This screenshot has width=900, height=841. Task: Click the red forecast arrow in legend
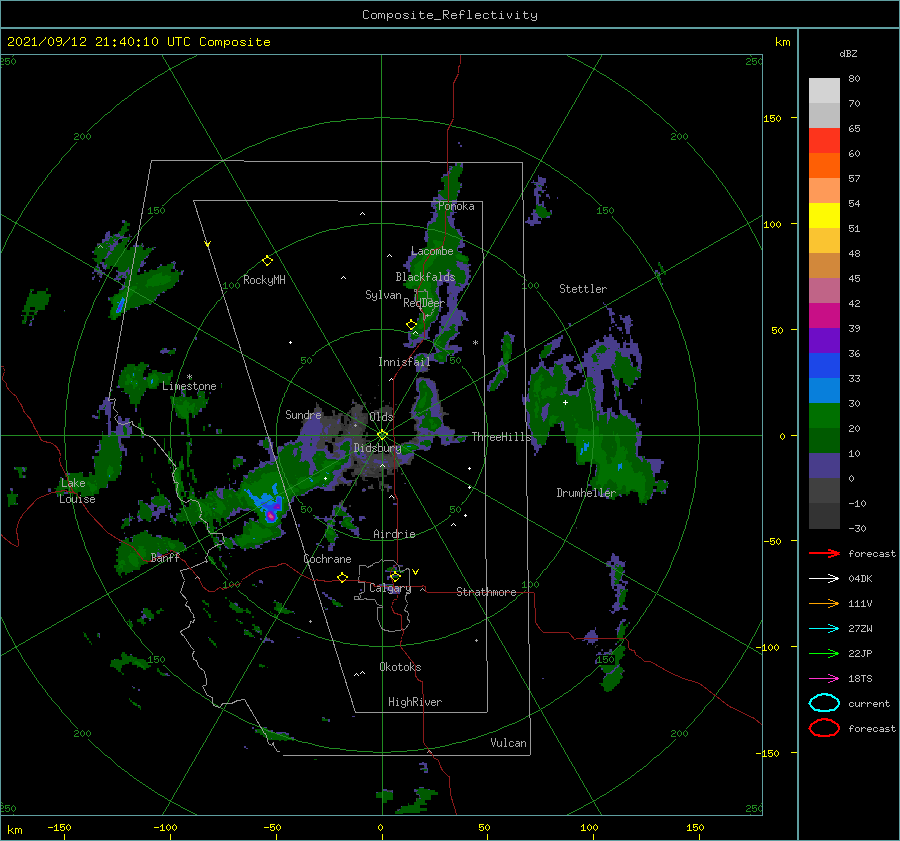824,553
